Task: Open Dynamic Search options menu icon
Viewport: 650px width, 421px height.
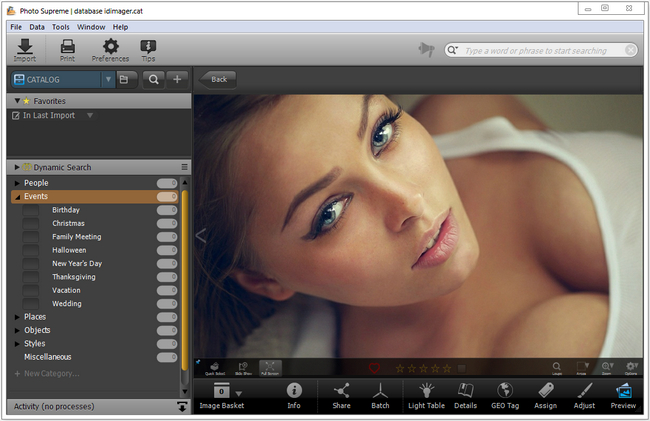Action: [184, 167]
